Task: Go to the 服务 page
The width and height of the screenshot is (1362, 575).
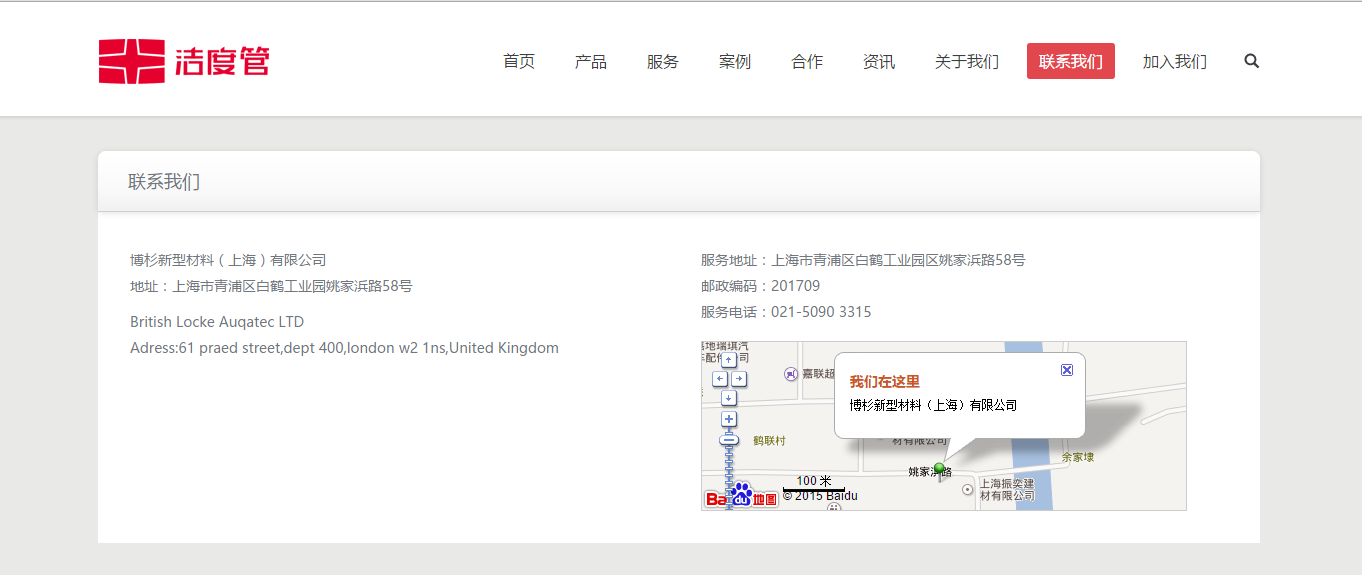Action: pos(663,62)
